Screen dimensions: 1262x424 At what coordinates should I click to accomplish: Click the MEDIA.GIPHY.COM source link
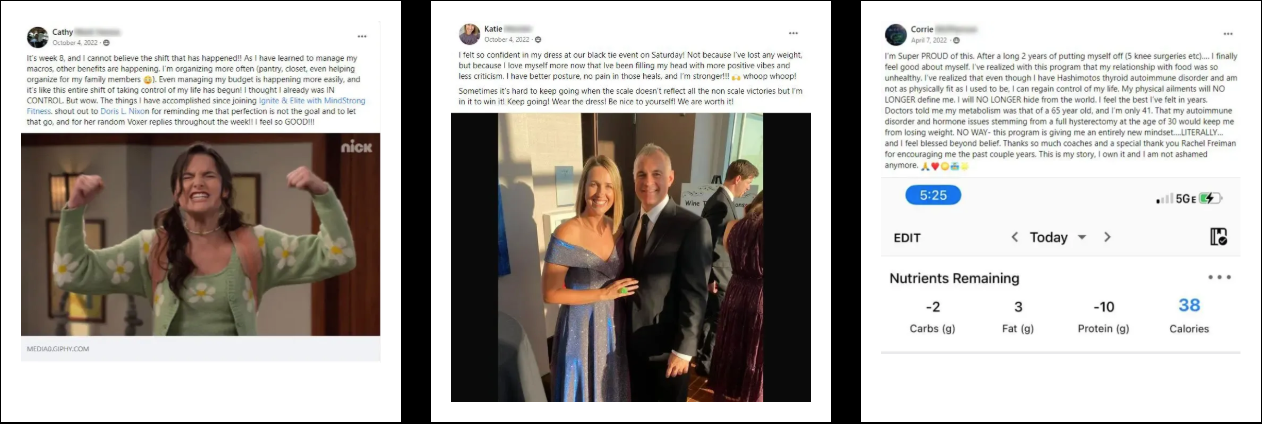(58, 349)
